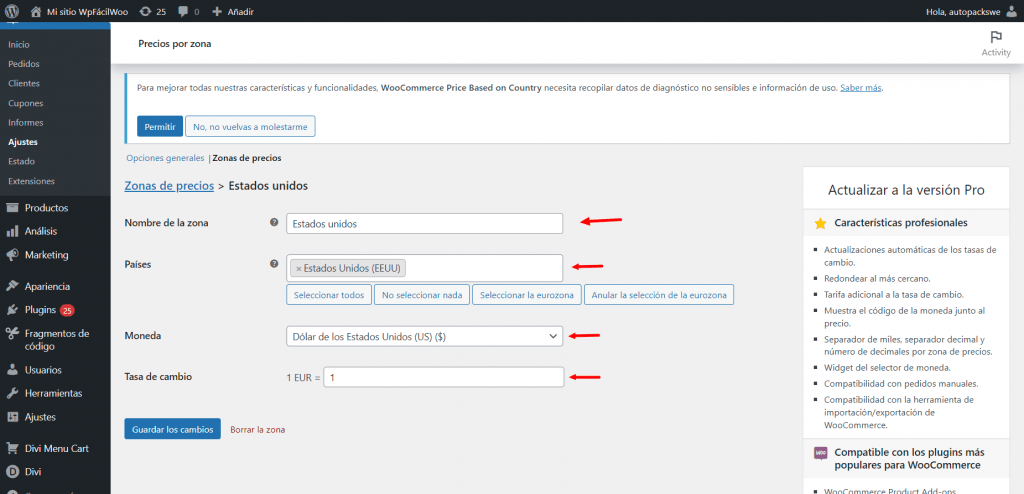The image size is (1024, 494).
Task: Focus the Tasa de cambio field
Action: tap(443, 377)
